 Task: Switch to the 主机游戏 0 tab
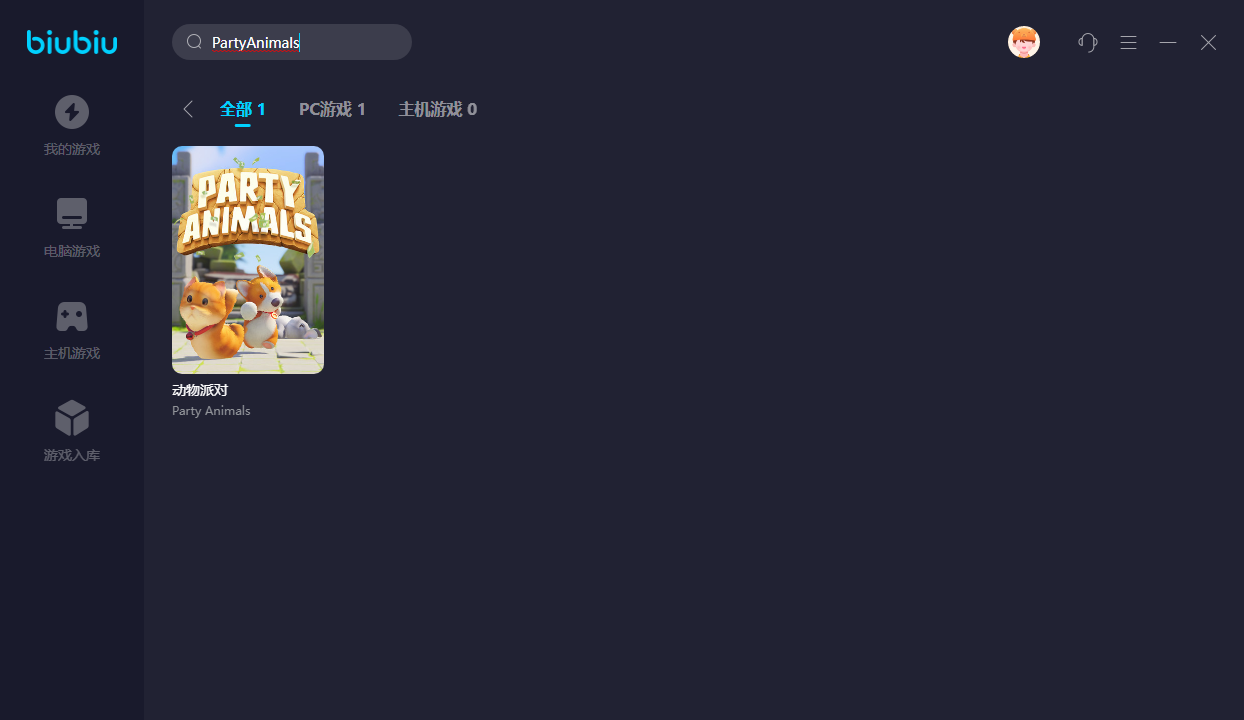click(x=438, y=109)
